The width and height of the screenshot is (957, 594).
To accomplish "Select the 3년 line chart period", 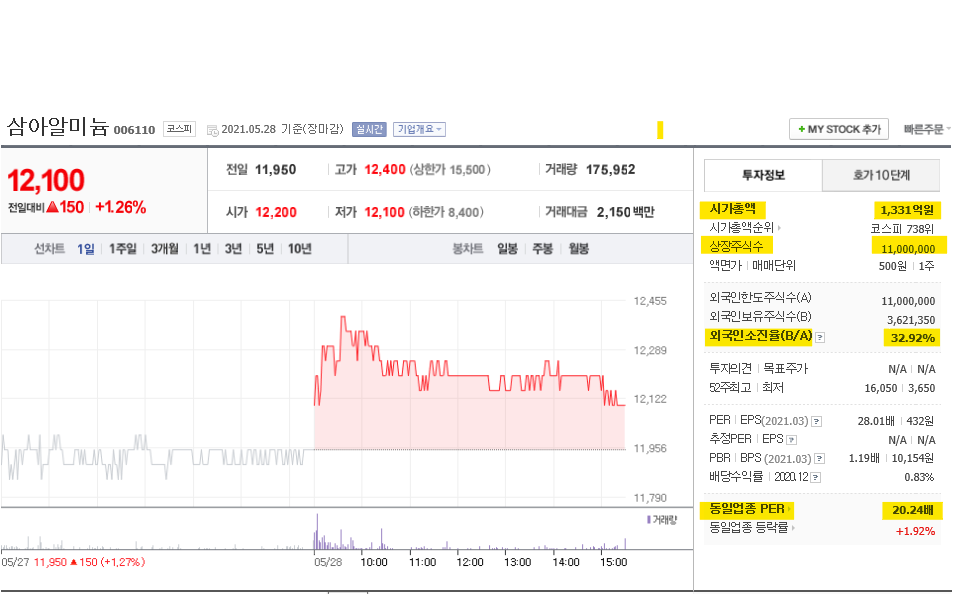I will click(233, 249).
